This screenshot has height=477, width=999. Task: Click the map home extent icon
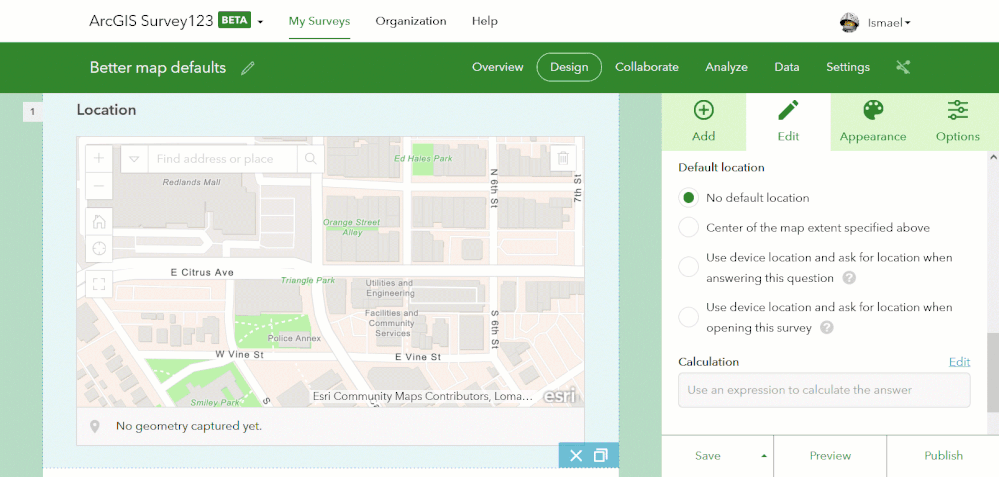(x=99, y=222)
